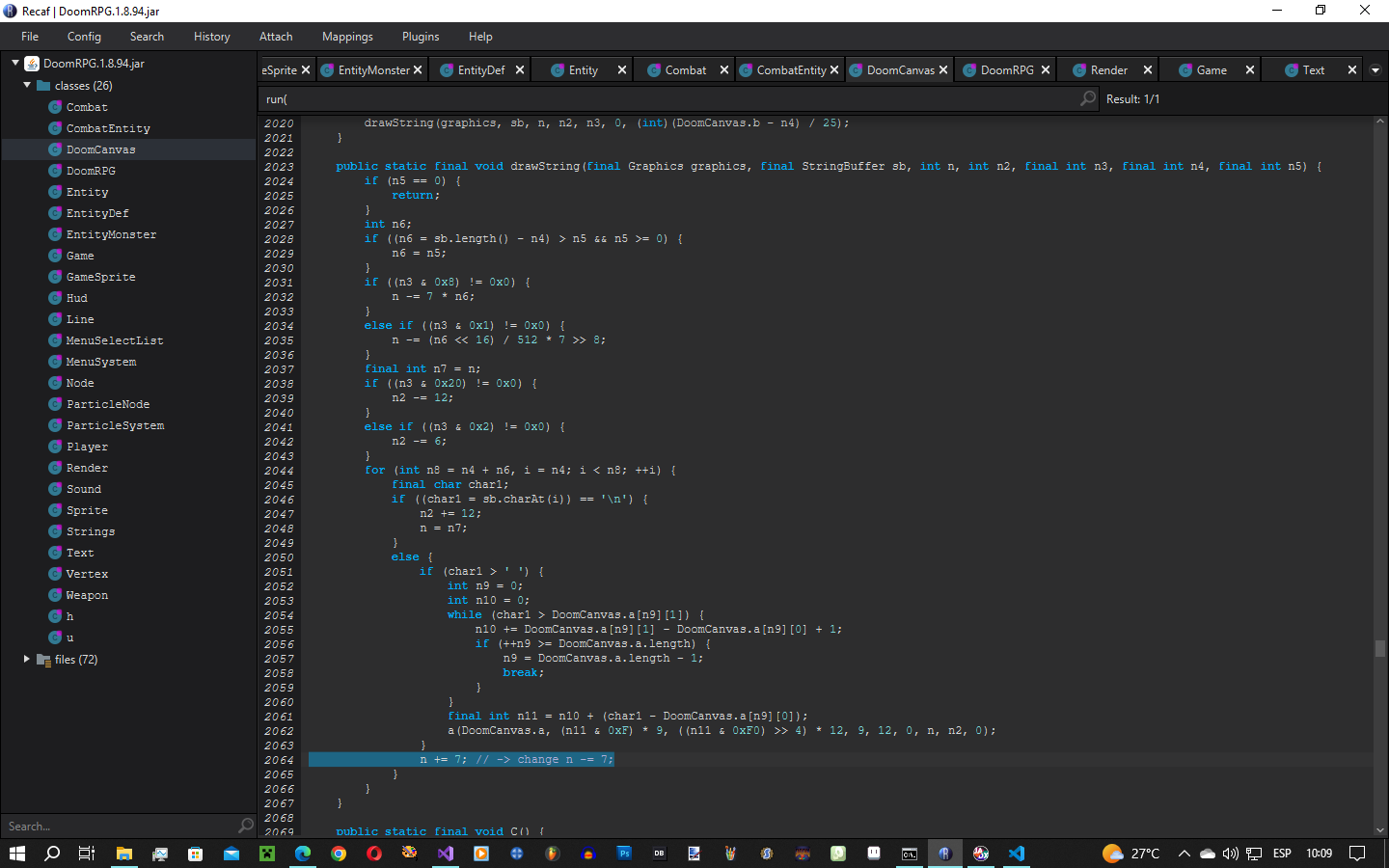Select the DoomRPG class in tree
The height and width of the screenshot is (868, 1389).
(x=91, y=171)
